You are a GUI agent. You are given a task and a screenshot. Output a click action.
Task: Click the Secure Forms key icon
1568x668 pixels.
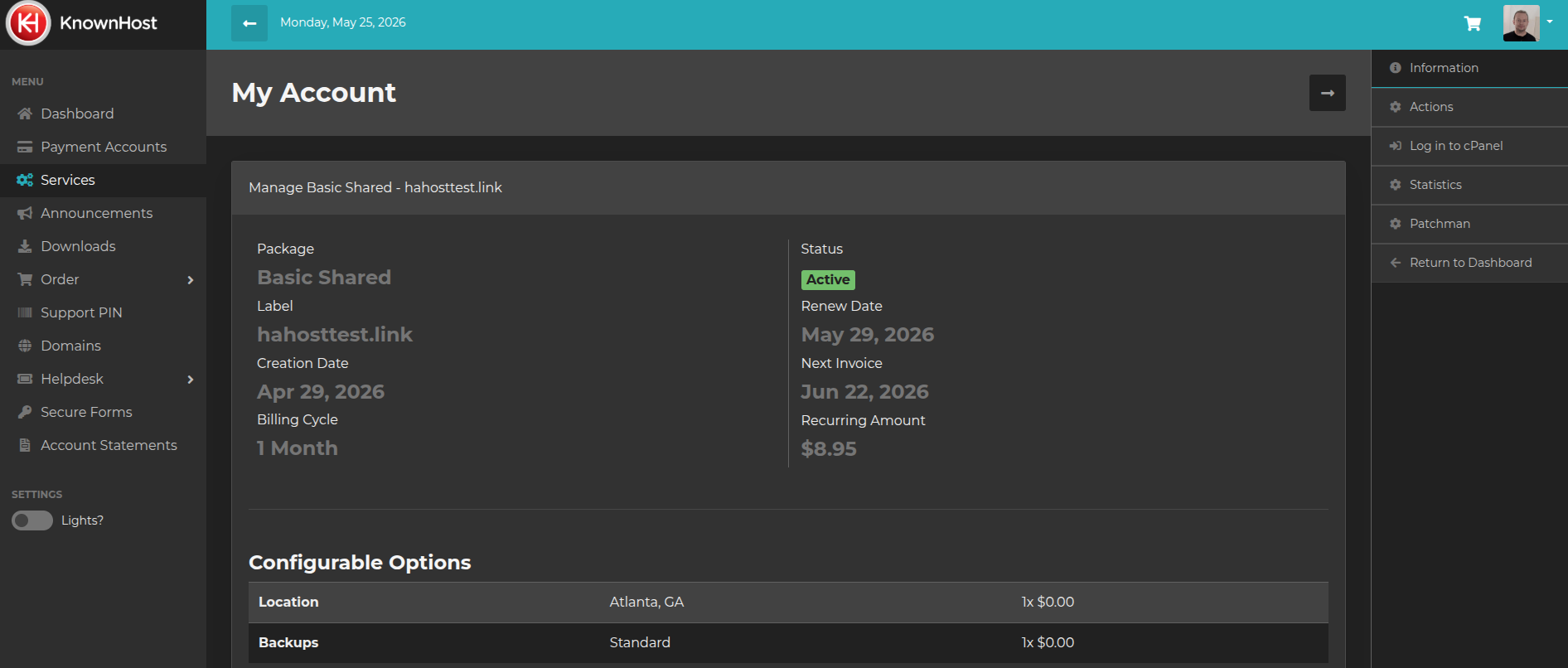coord(25,412)
